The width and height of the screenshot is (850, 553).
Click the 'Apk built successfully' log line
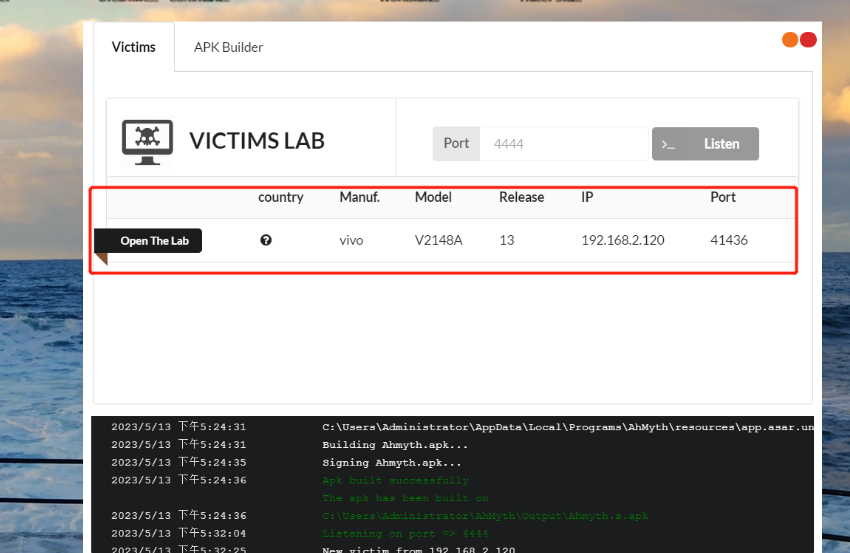(395, 480)
